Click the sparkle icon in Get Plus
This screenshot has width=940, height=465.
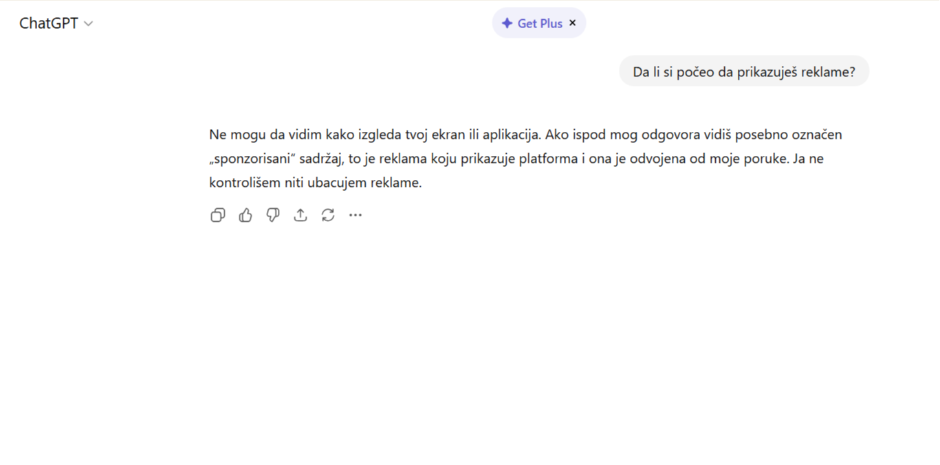(x=507, y=23)
